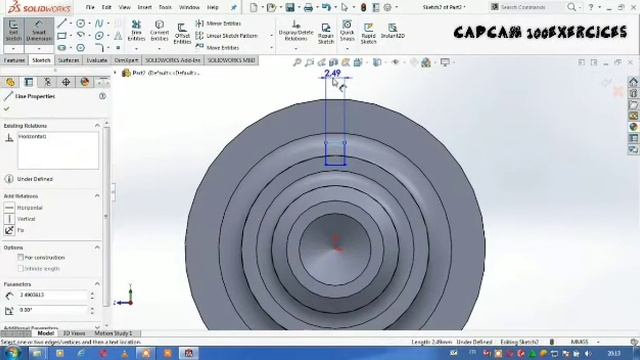Open Display/Delete Relations
This screenshot has height=360, width=640.
(x=296, y=31)
